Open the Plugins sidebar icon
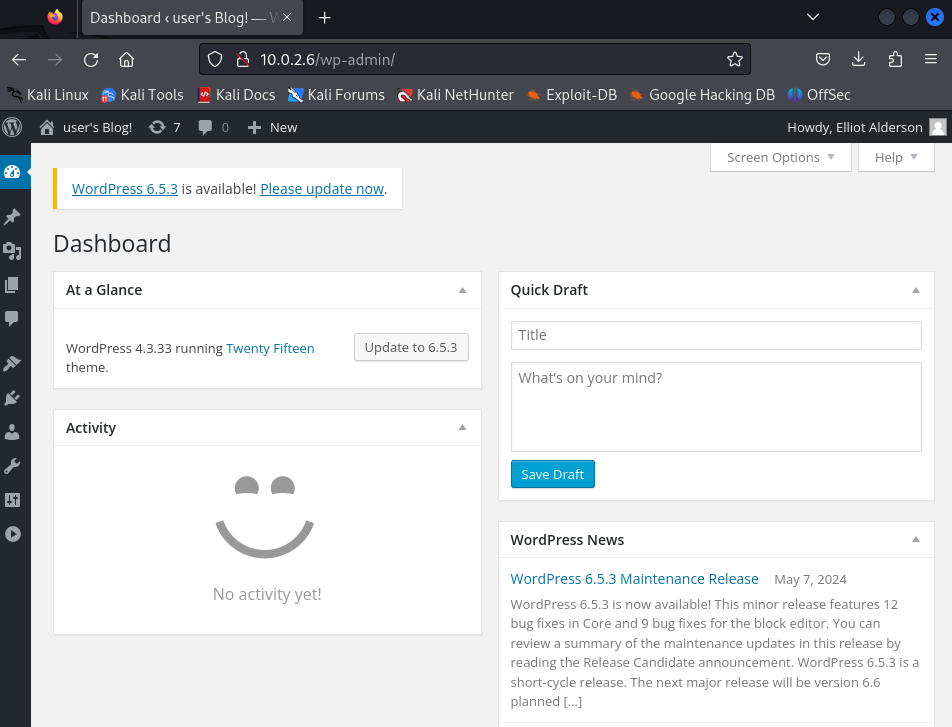952x727 pixels. click(12, 398)
